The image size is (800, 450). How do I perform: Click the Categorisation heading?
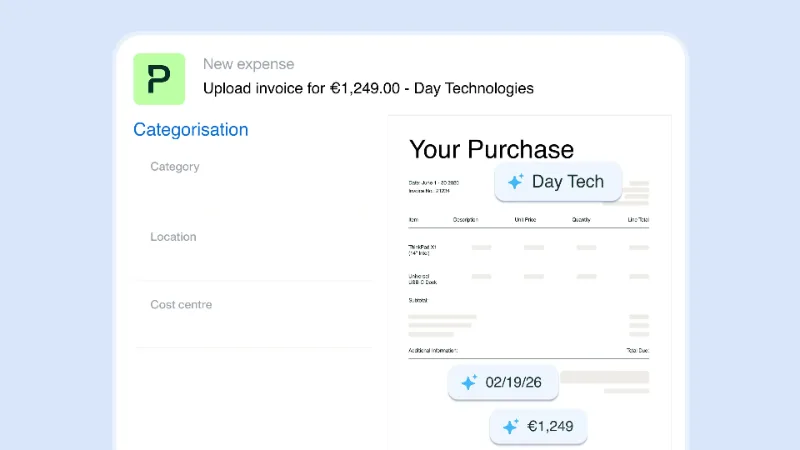tap(191, 130)
